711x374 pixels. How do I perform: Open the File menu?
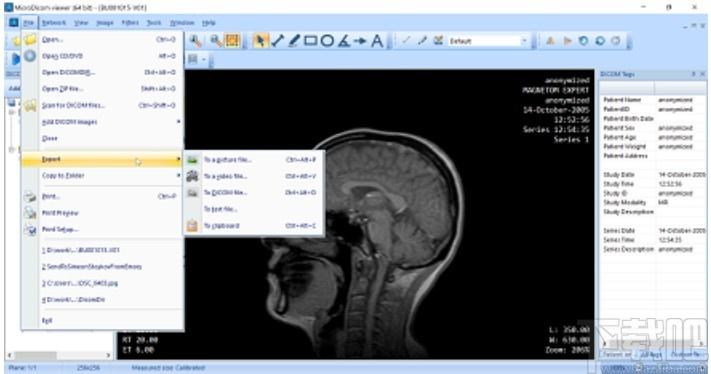(x=28, y=23)
